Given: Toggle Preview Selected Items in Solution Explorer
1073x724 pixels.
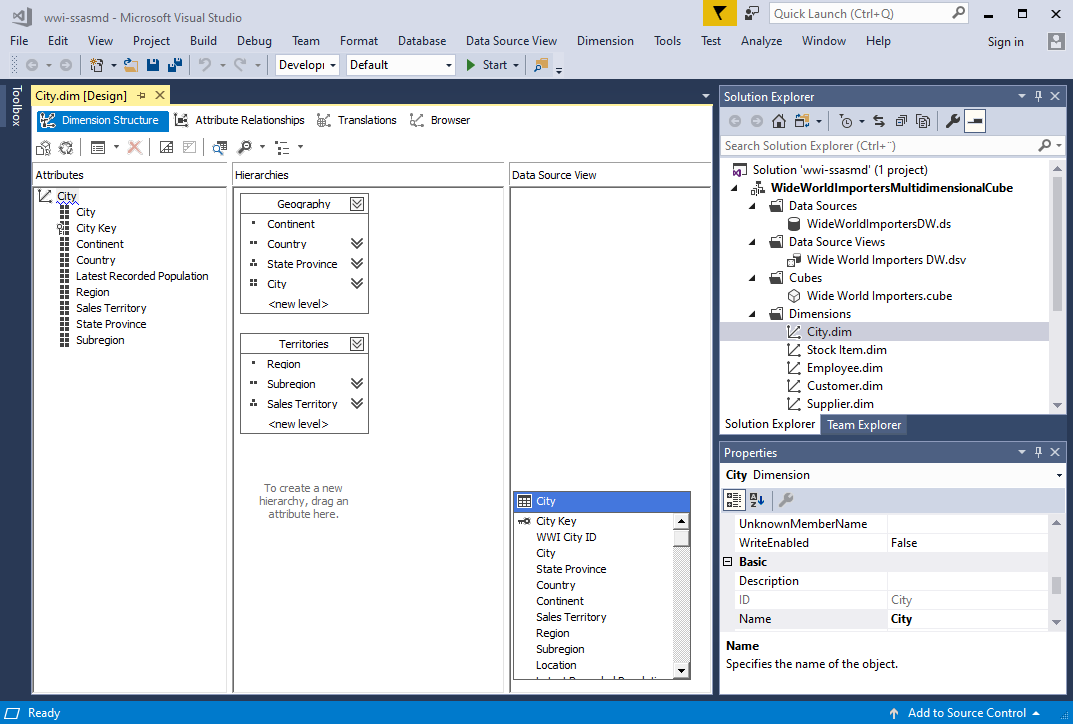Looking at the screenshot, I should (x=975, y=121).
